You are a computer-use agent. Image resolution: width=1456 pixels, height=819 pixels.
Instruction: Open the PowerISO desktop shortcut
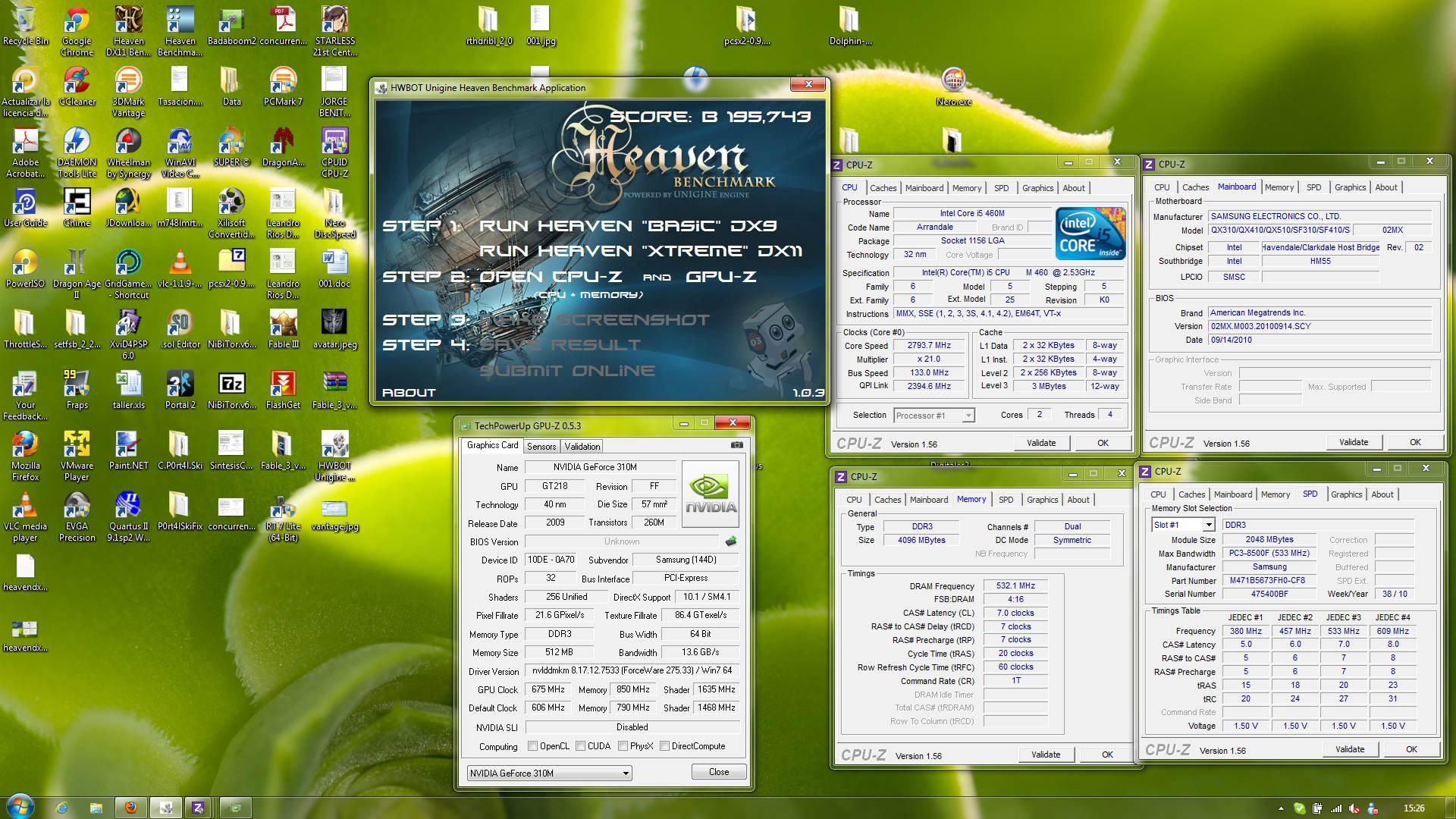click(25, 268)
